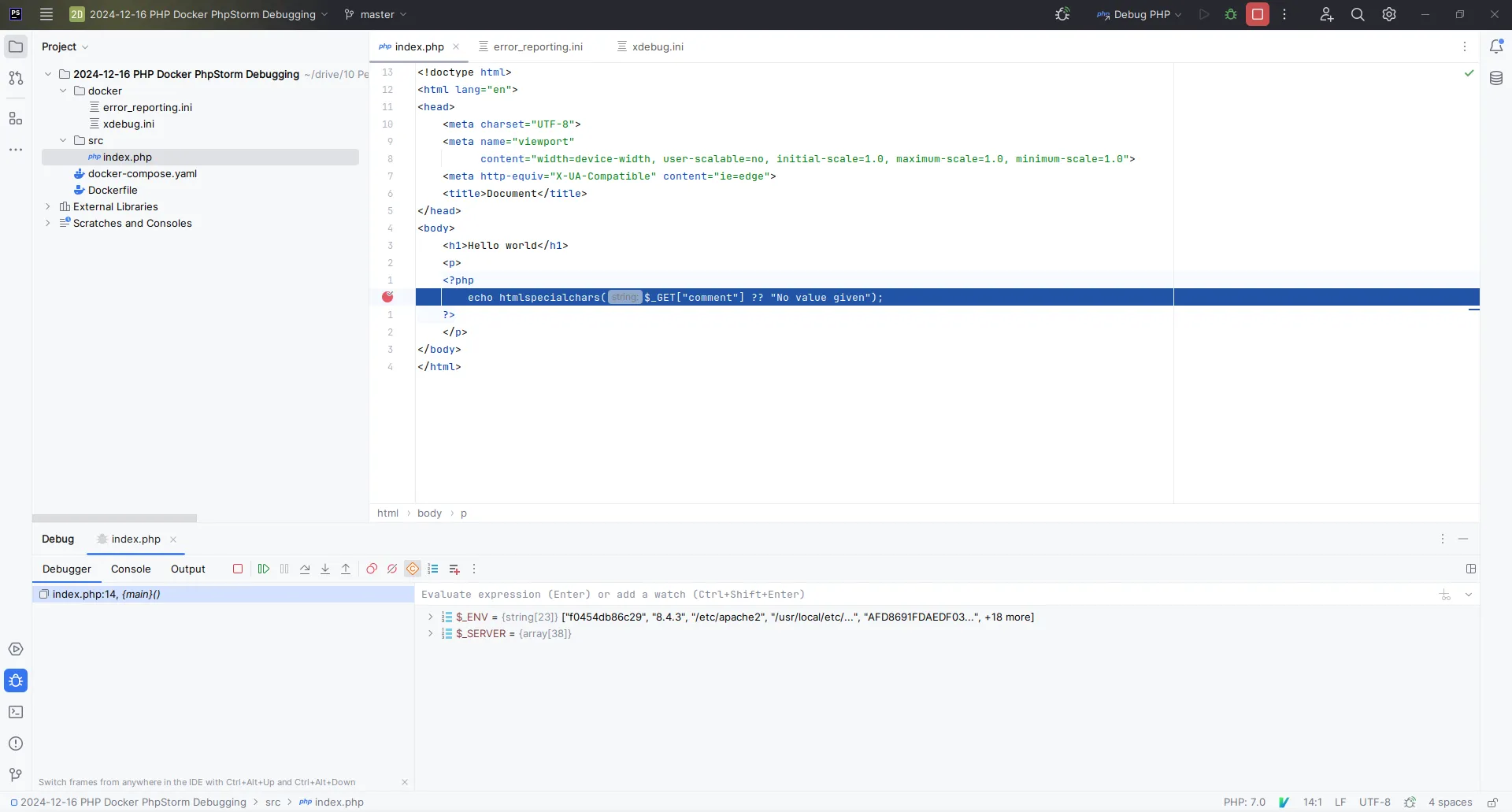Screen dimensions: 1512x812
Task: Toggle listening for PHP debug connections
Action: [1062, 14]
